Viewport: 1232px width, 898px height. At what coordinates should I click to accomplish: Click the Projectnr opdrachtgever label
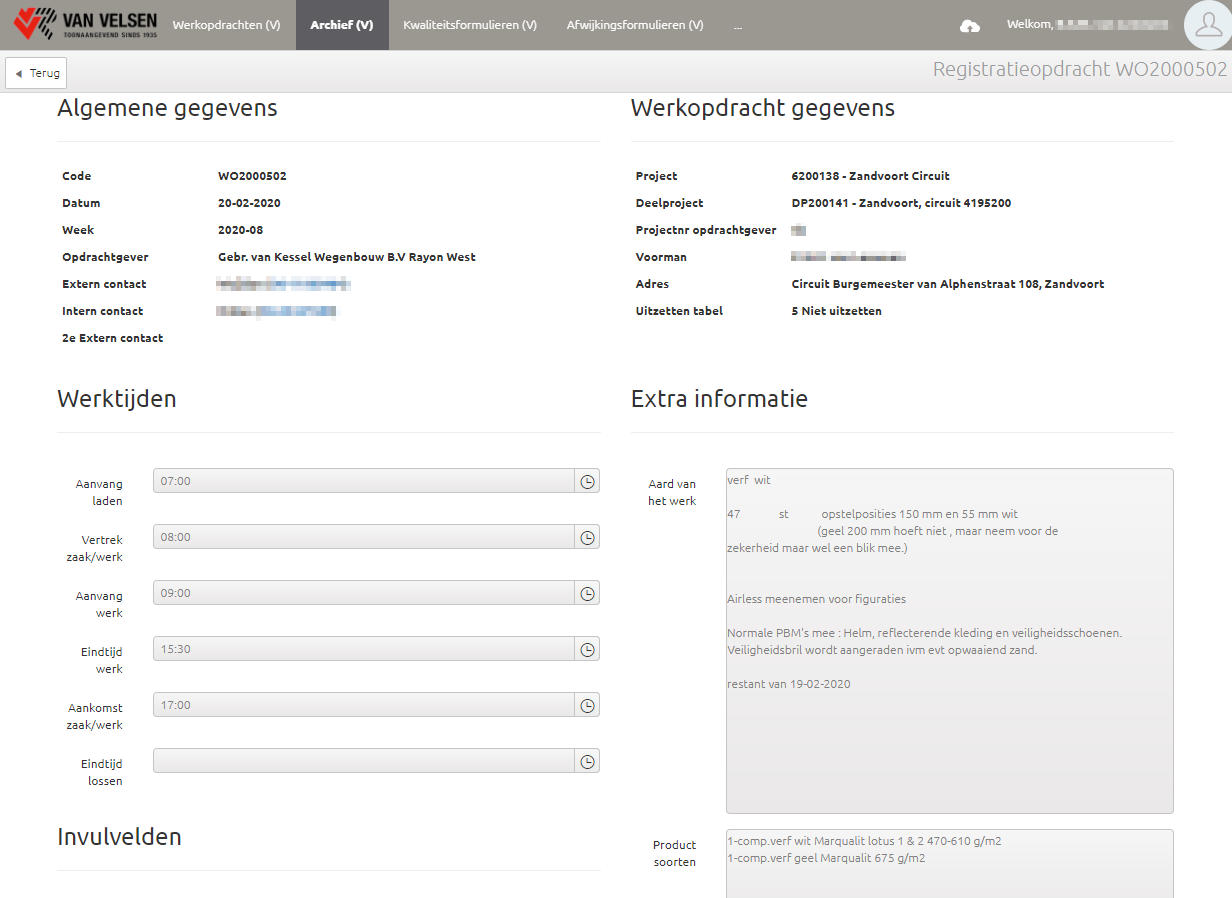pos(706,230)
